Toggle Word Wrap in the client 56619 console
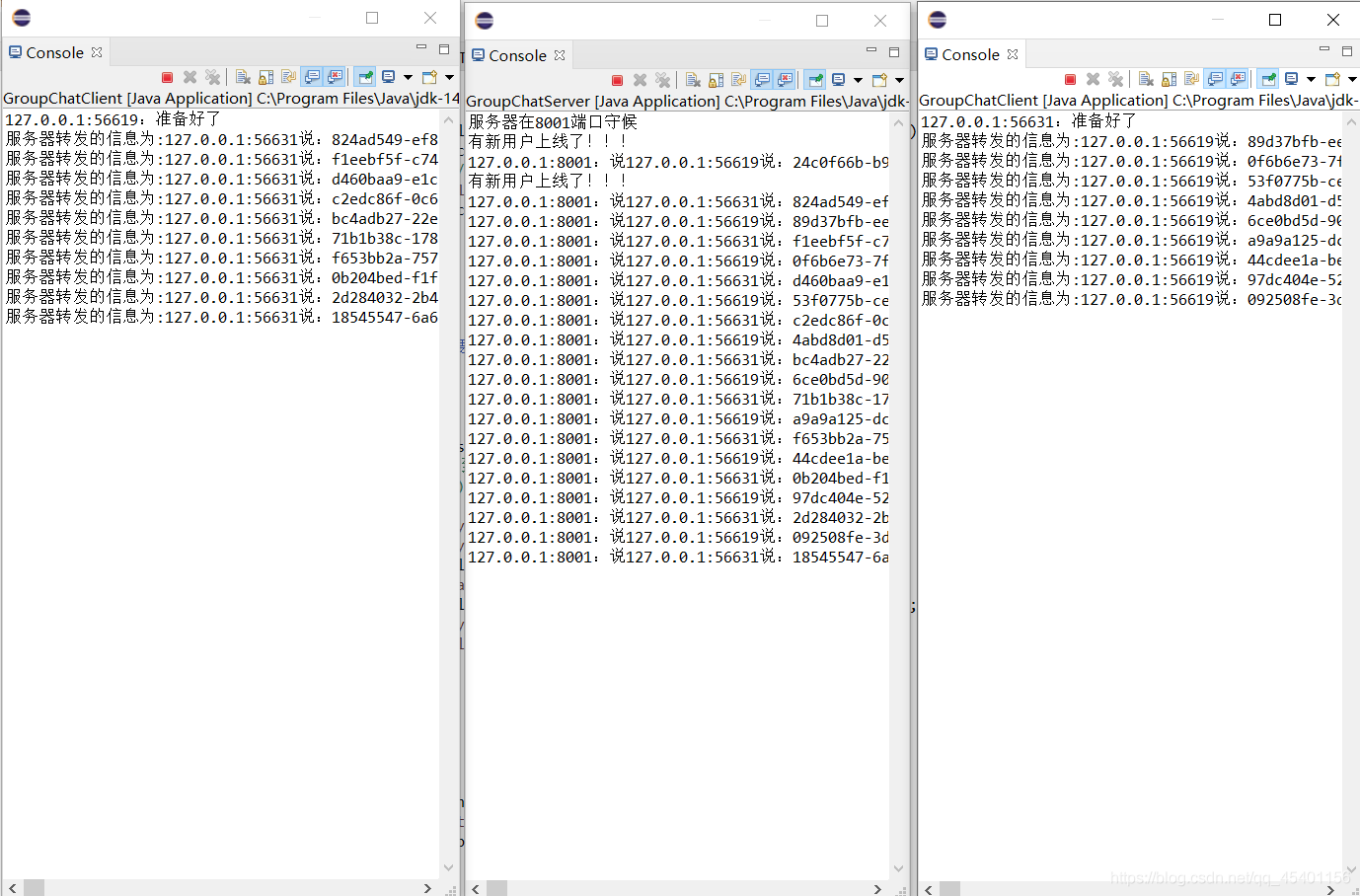This screenshot has height=896, width=1360. (288, 77)
